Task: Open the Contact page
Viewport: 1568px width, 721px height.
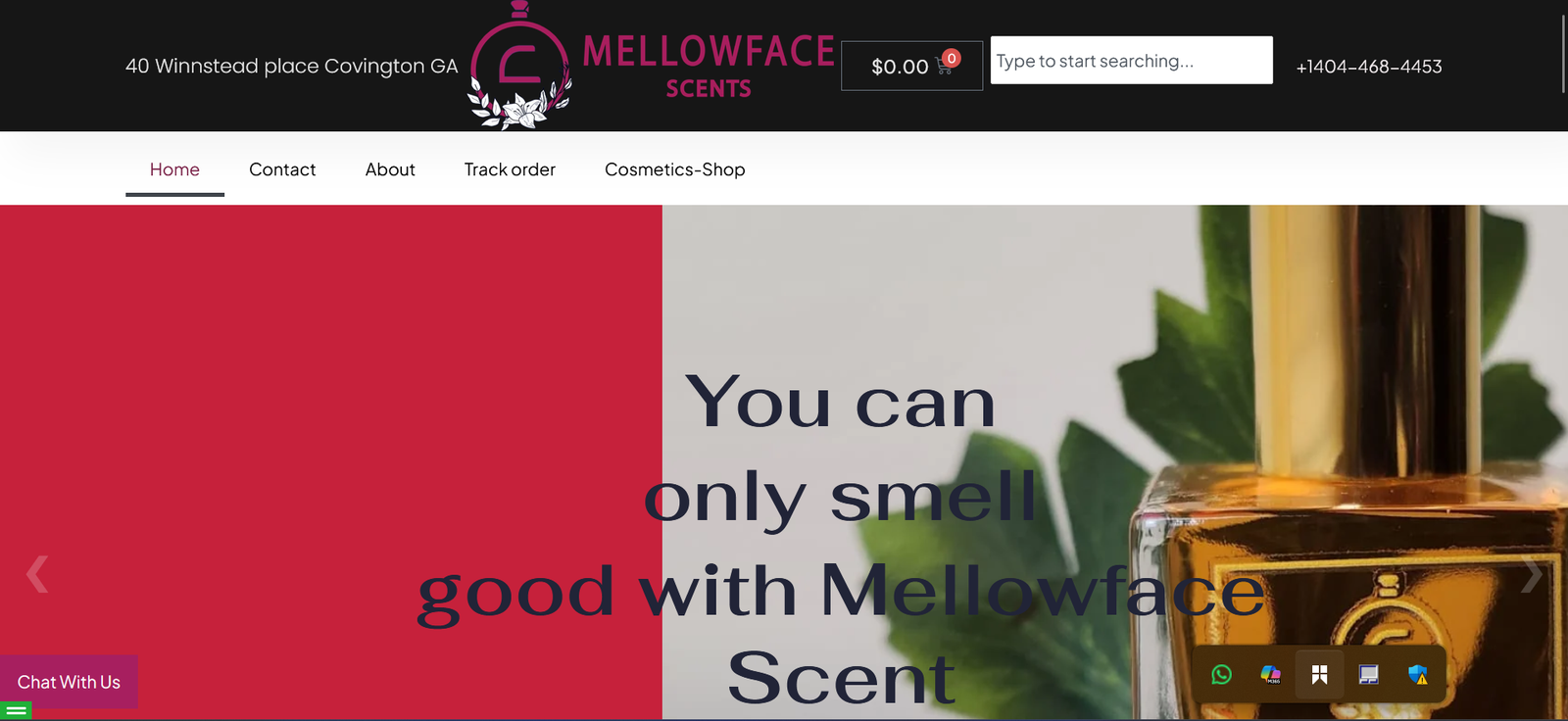Action: pos(282,169)
